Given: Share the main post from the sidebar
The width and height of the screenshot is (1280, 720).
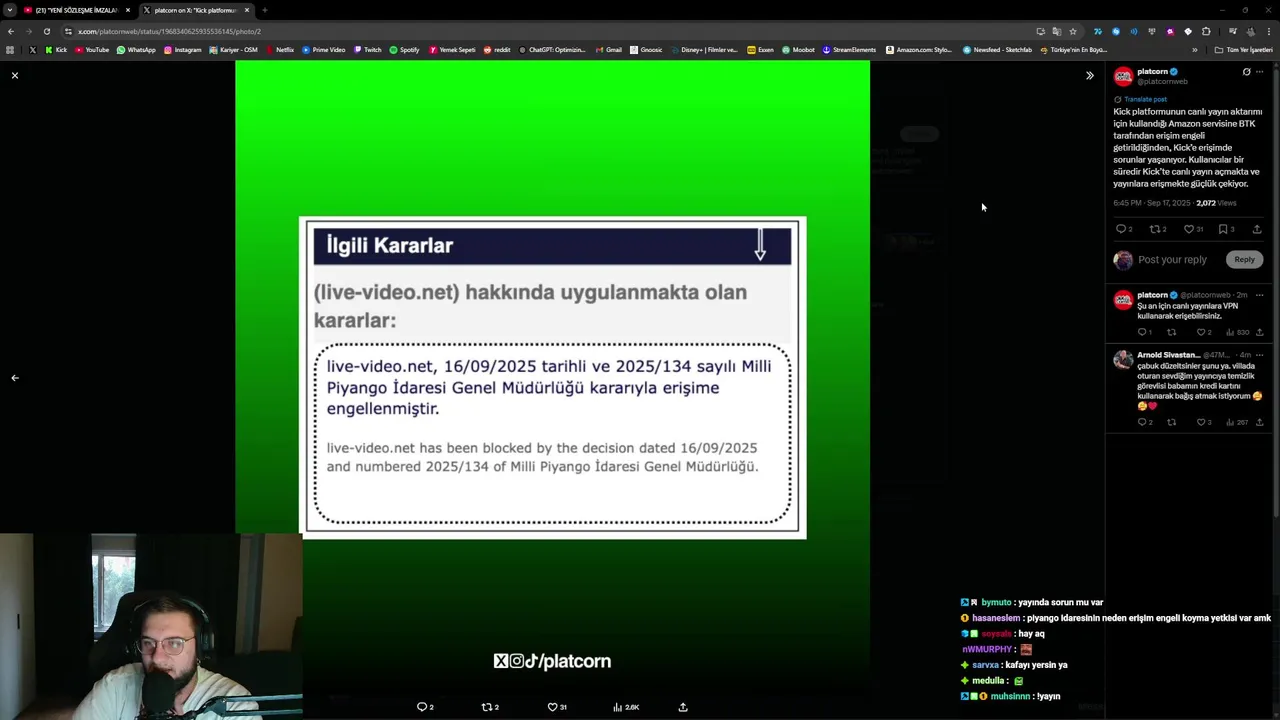Looking at the screenshot, I should 1257,229.
